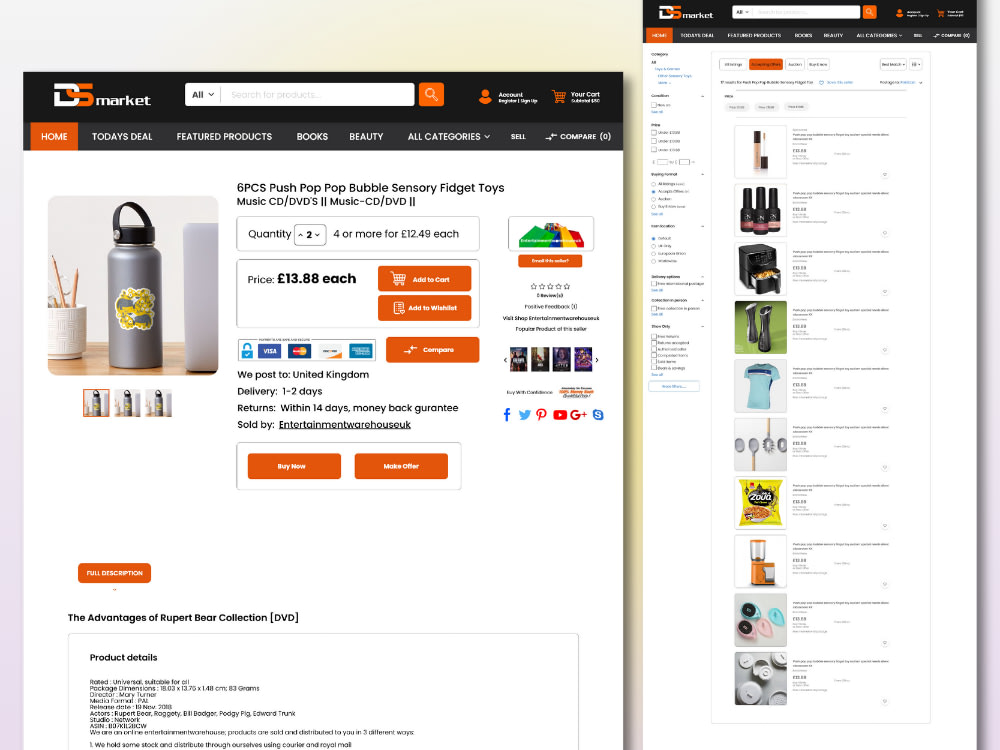Click the Buy Now button
The height and width of the screenshot is (750, 1000).
coord(294,466)
